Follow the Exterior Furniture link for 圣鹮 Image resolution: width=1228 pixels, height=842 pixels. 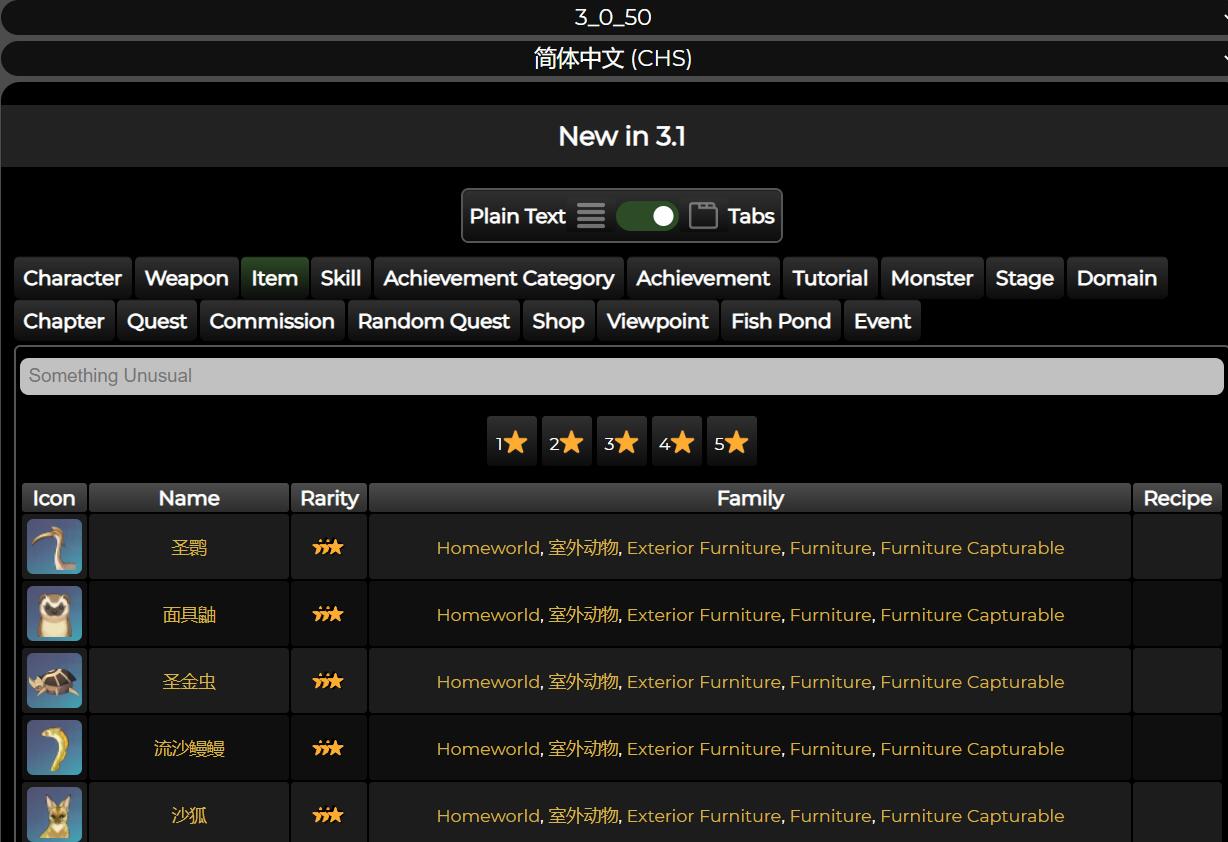pyautogui.click(x=703, y=548)
